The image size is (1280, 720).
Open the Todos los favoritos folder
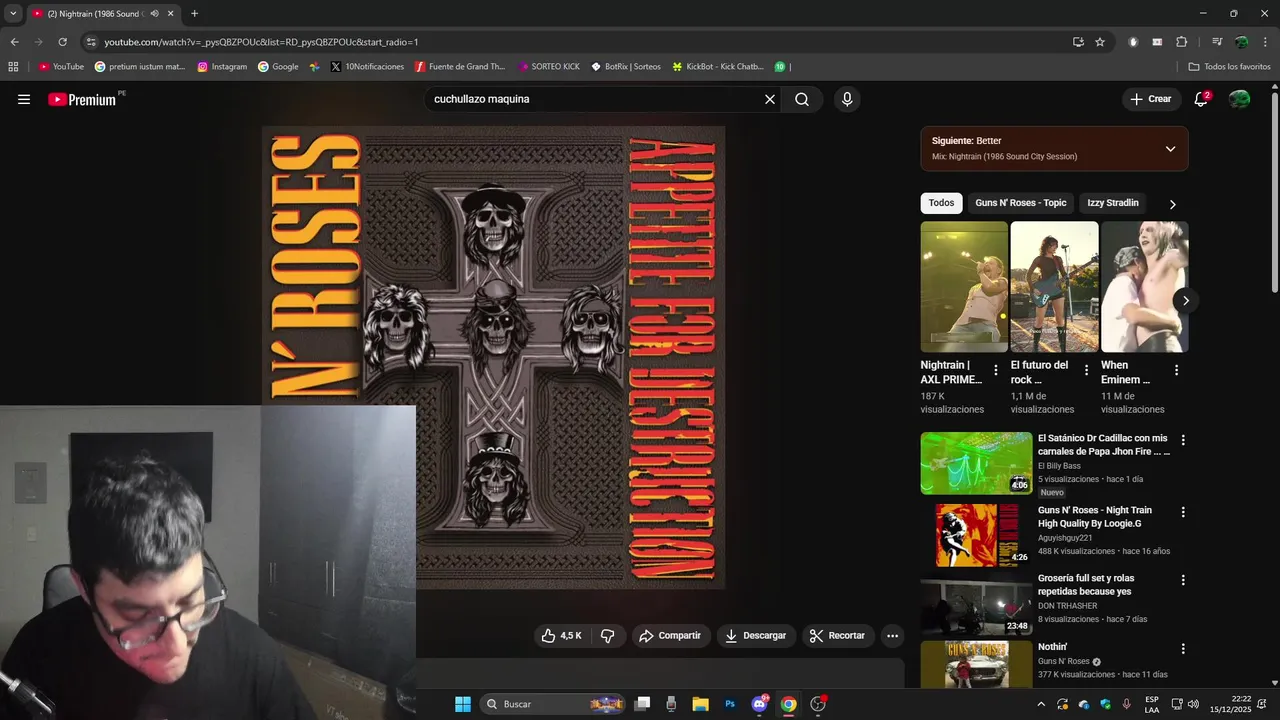tap(1229, 67)
